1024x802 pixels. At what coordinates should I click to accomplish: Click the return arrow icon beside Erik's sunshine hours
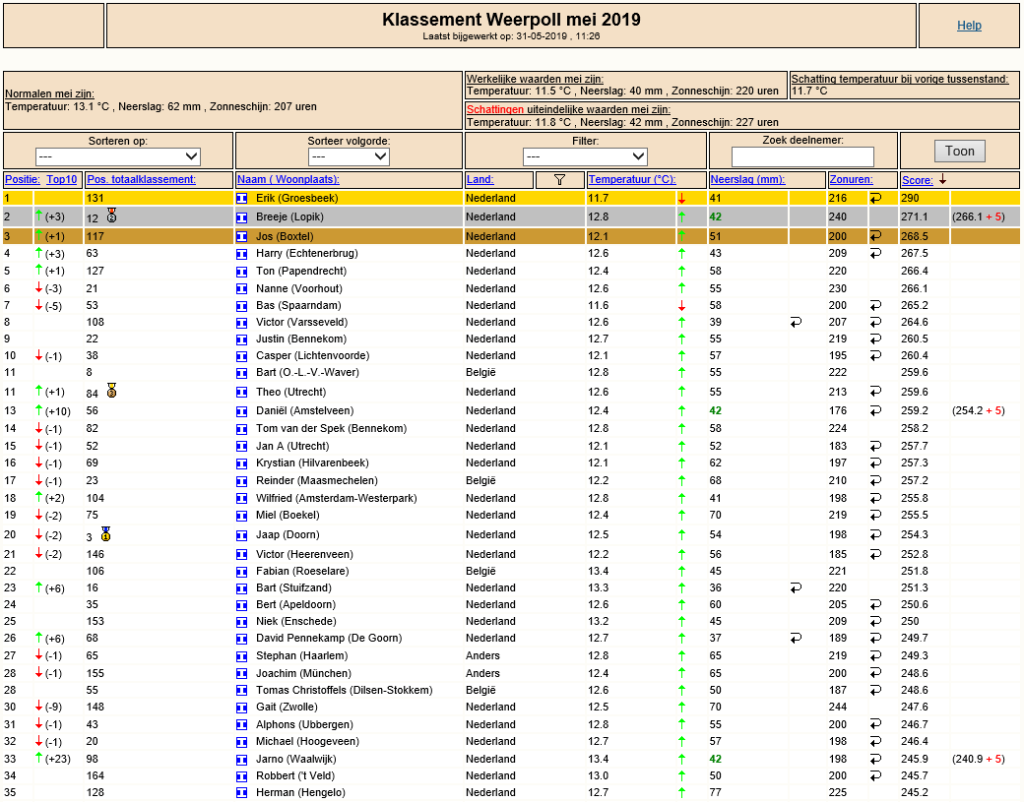(876, 198)
